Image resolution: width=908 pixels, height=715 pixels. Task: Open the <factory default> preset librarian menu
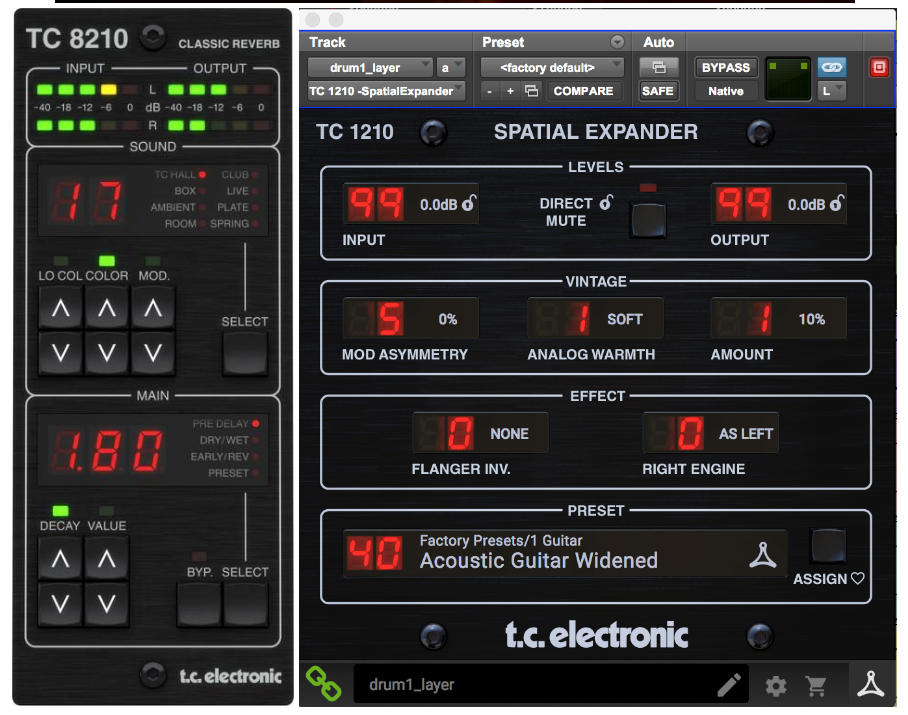(552, 68)
